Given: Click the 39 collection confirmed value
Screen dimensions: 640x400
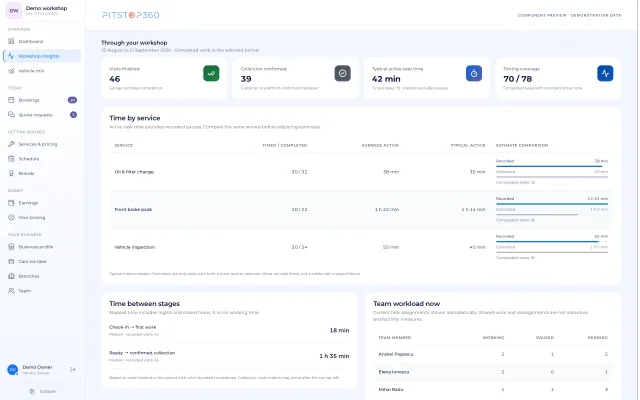Looking at the screenshot, I should click(x=246, y=79).
